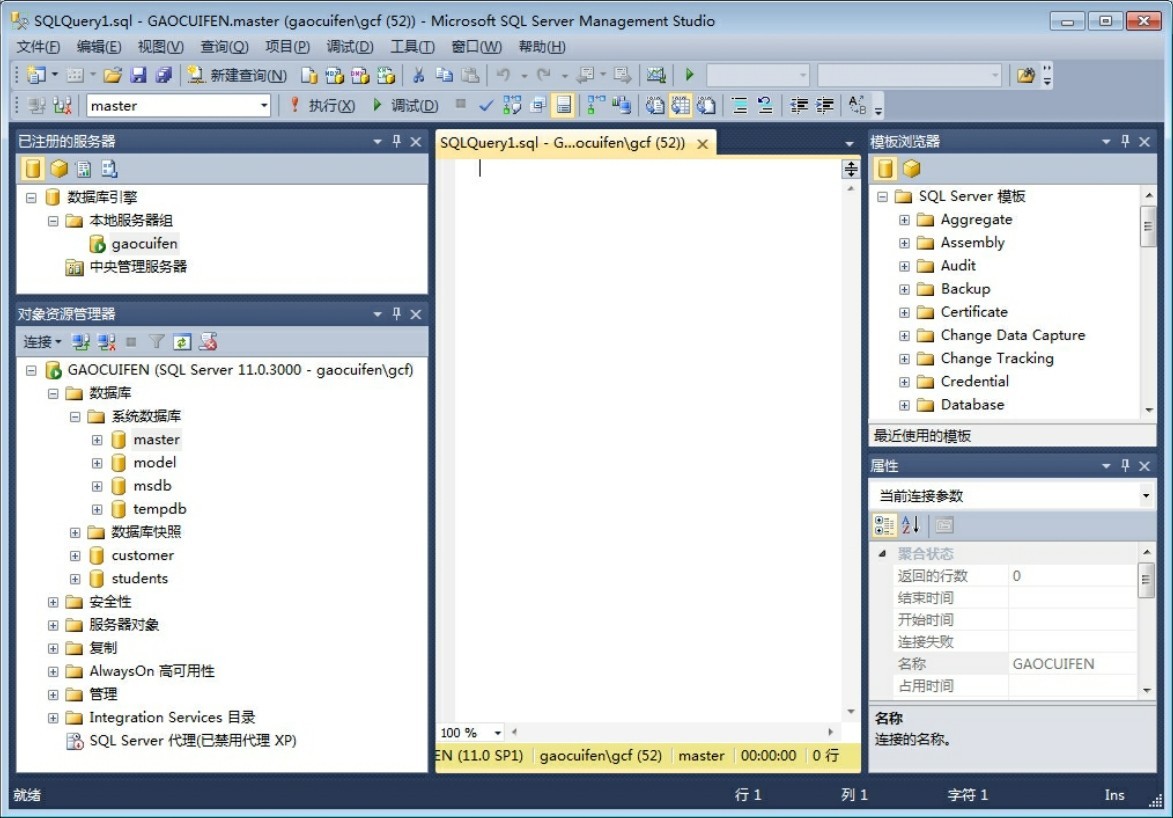Click the Save floppy disk icon
The height and width of the screenshot is (818, 1173).
click(x=138, y=75)
